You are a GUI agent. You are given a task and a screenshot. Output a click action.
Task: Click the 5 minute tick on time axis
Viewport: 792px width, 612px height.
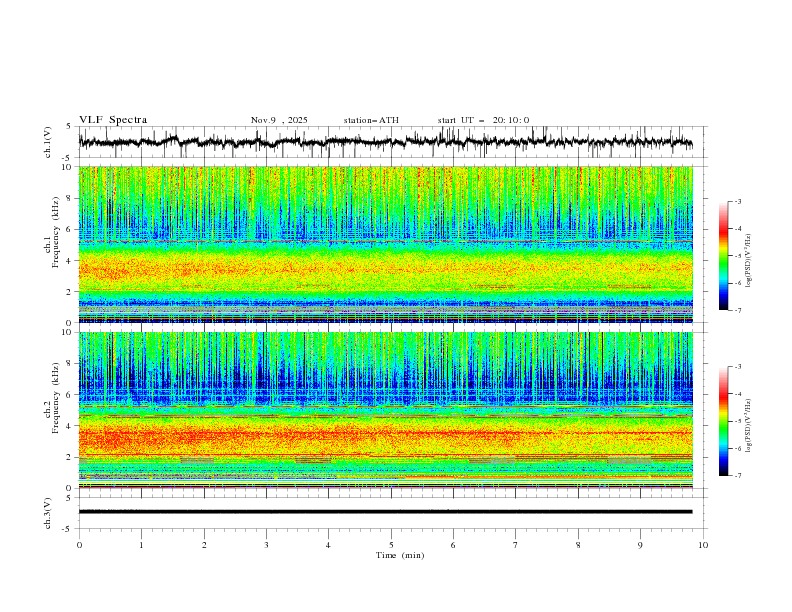point(391,545)
